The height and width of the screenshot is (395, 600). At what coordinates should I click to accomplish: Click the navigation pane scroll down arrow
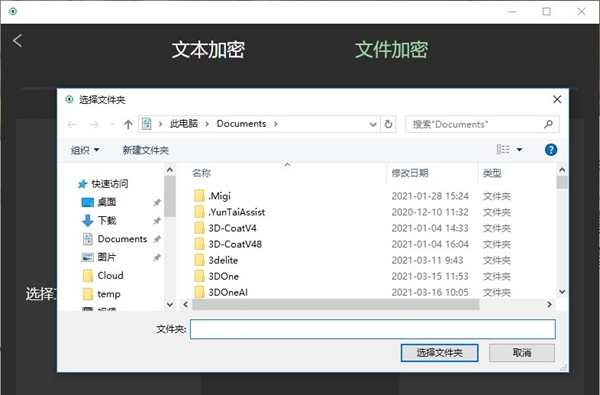click(170, 305)
